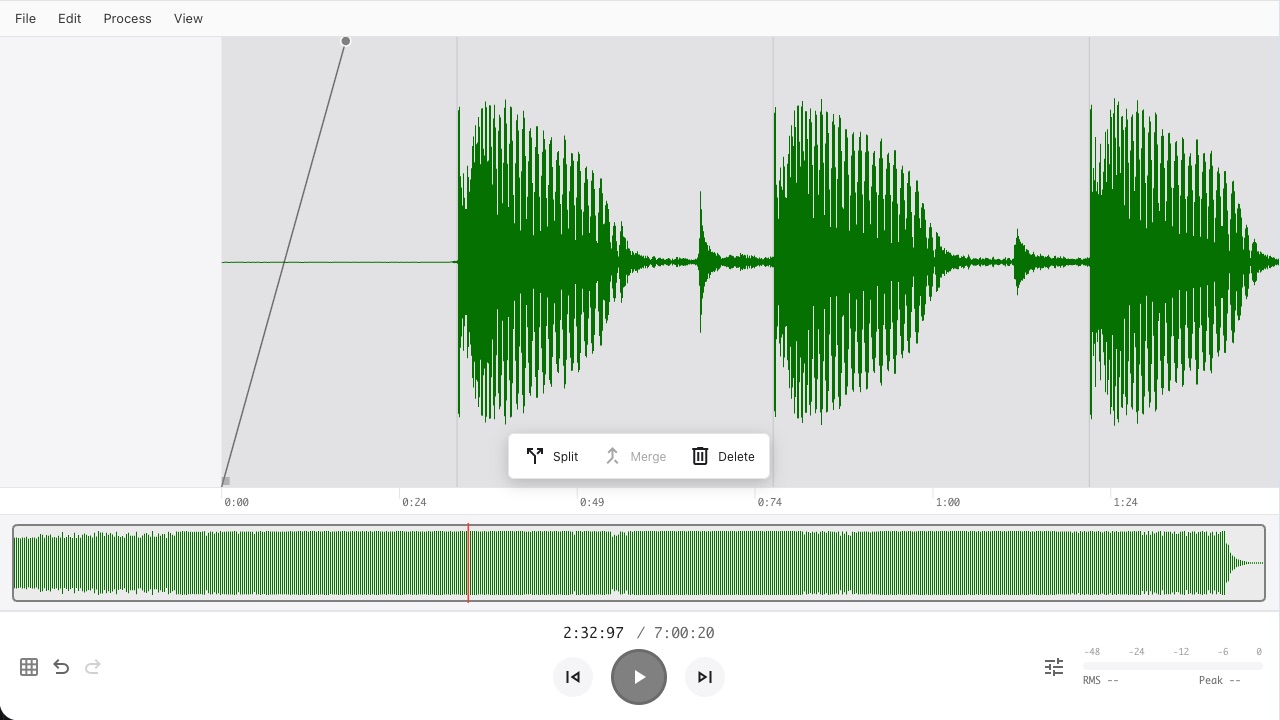Click the total duration 7:00:20 text
The width and height of the screenshot is (1280, 720).
[684, 633]
